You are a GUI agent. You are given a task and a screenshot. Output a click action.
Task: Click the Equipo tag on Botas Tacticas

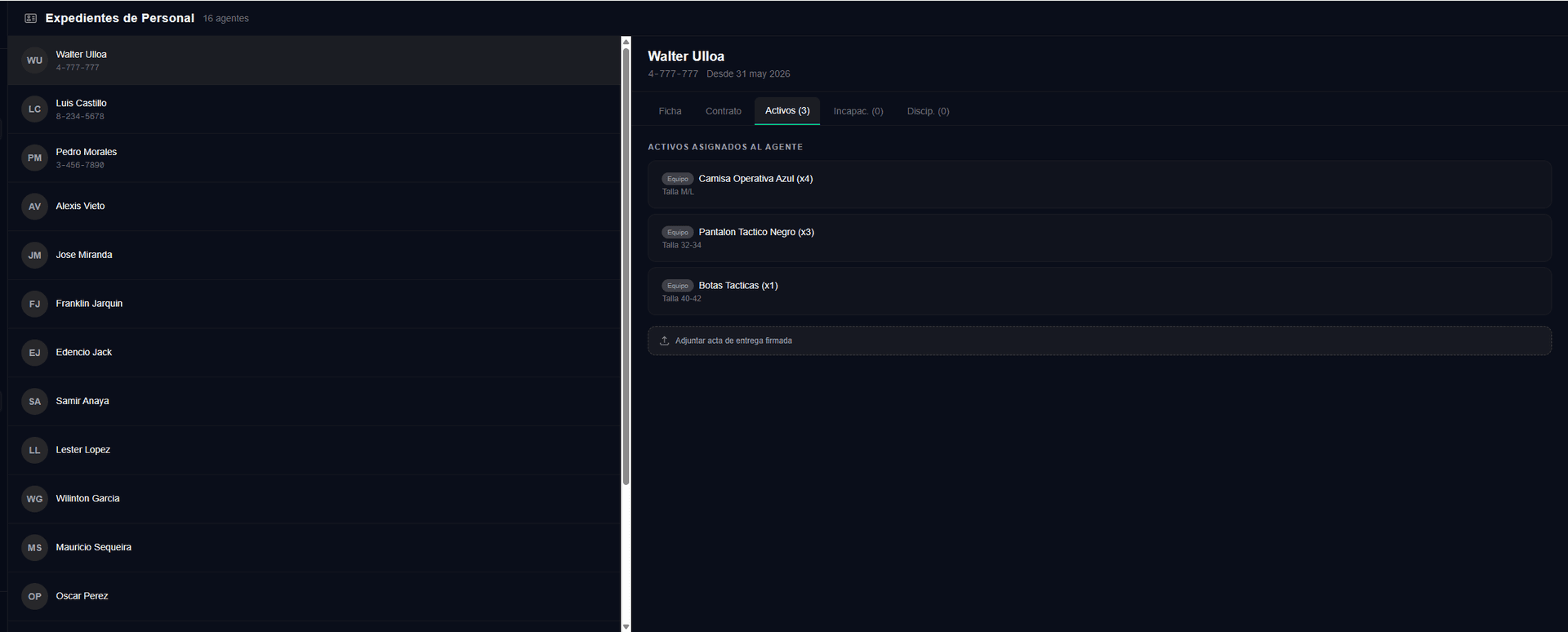coord(677,286)
